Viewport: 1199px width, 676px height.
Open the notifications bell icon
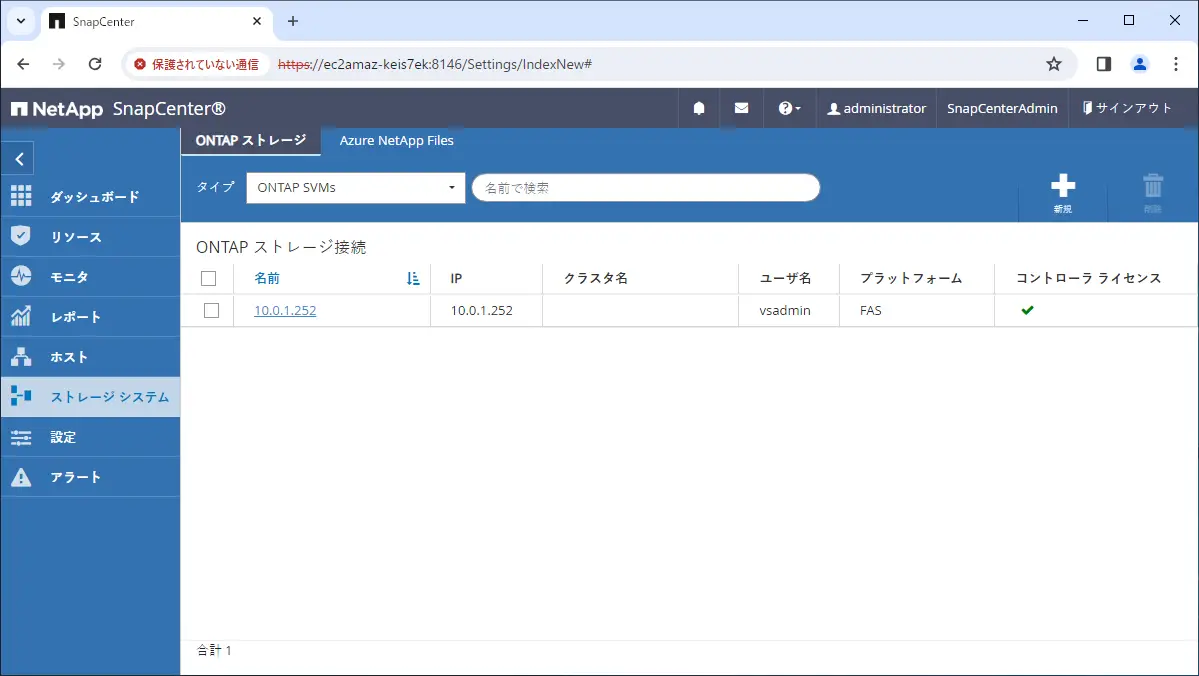tap(699, 109)
